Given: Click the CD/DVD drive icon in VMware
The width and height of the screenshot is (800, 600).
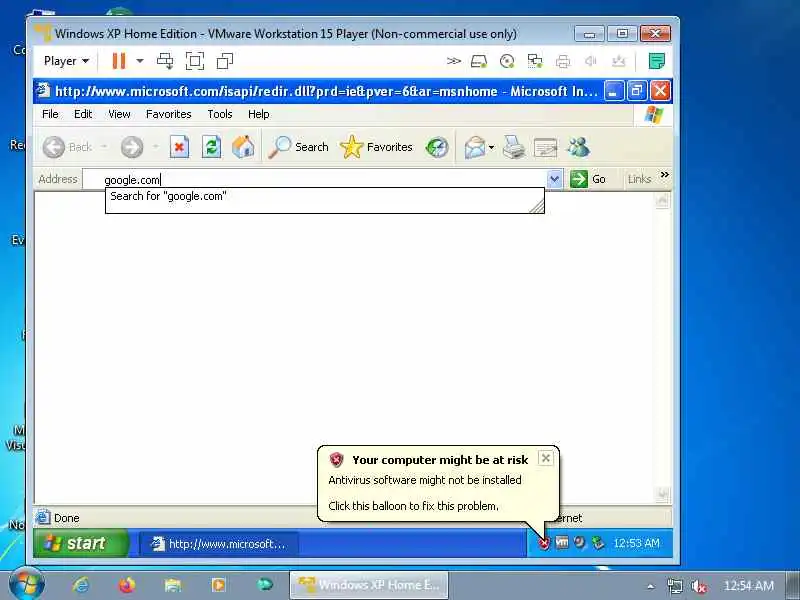Looking at the screenshot, I should tap(507, 62).
